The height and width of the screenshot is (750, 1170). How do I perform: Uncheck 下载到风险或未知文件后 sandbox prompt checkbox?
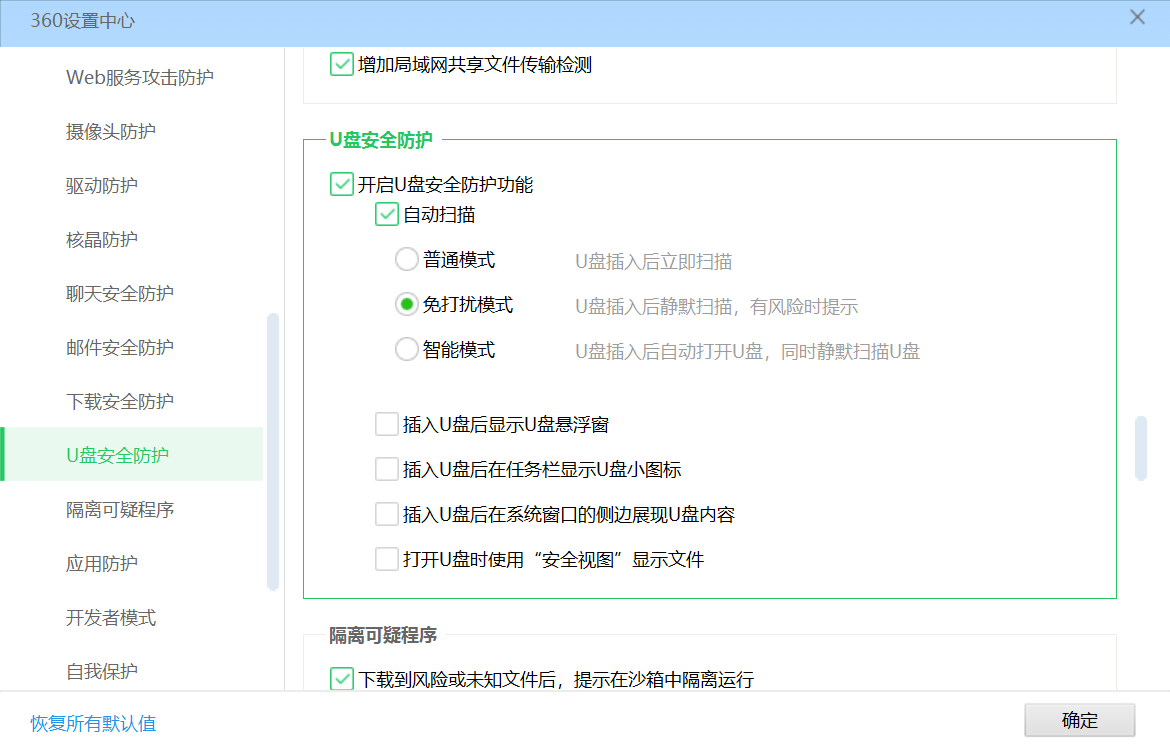[342, 679]
